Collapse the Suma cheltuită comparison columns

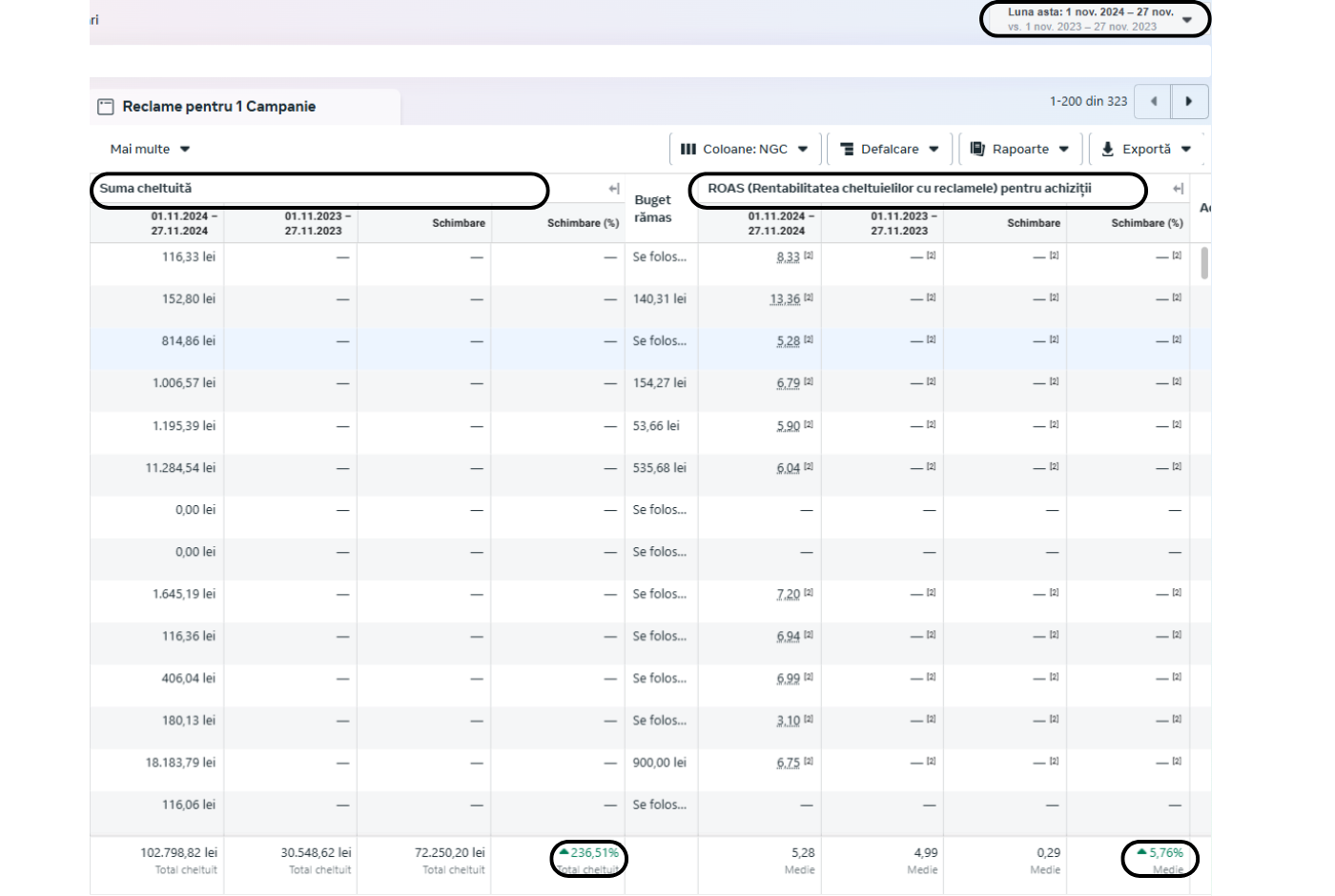tap(614, 189)
